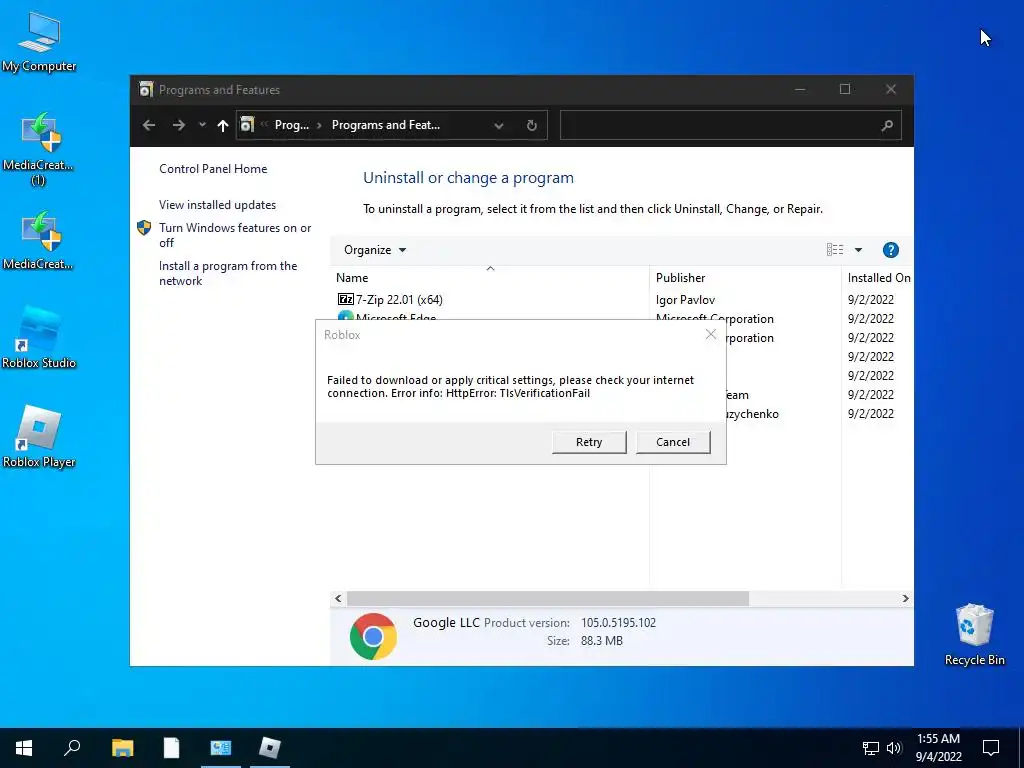Screen dimensions: 1024x768
Task: Open the Organize dropdown menu
Action: [375, 250]
